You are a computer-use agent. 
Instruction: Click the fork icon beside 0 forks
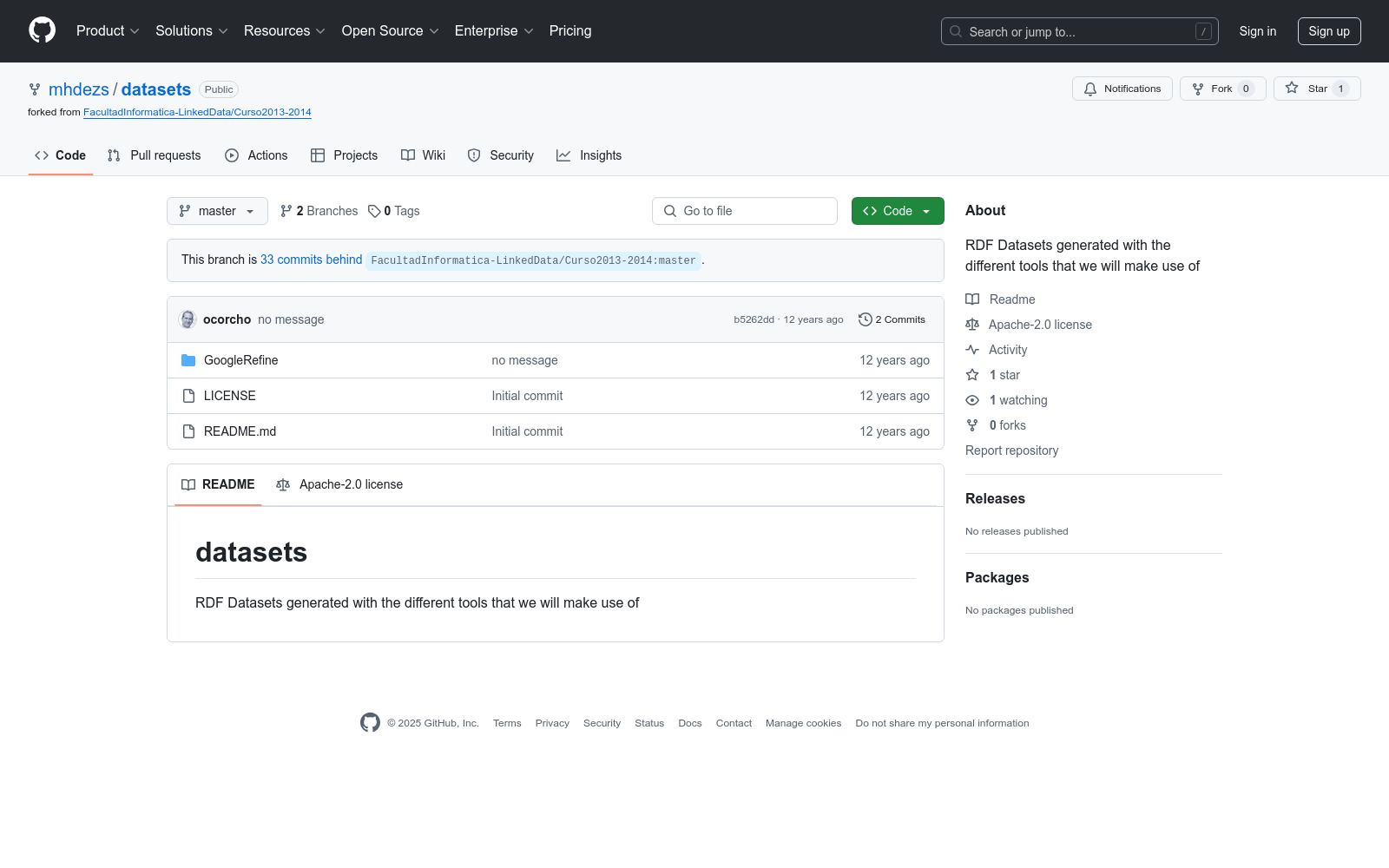point(972,425)
